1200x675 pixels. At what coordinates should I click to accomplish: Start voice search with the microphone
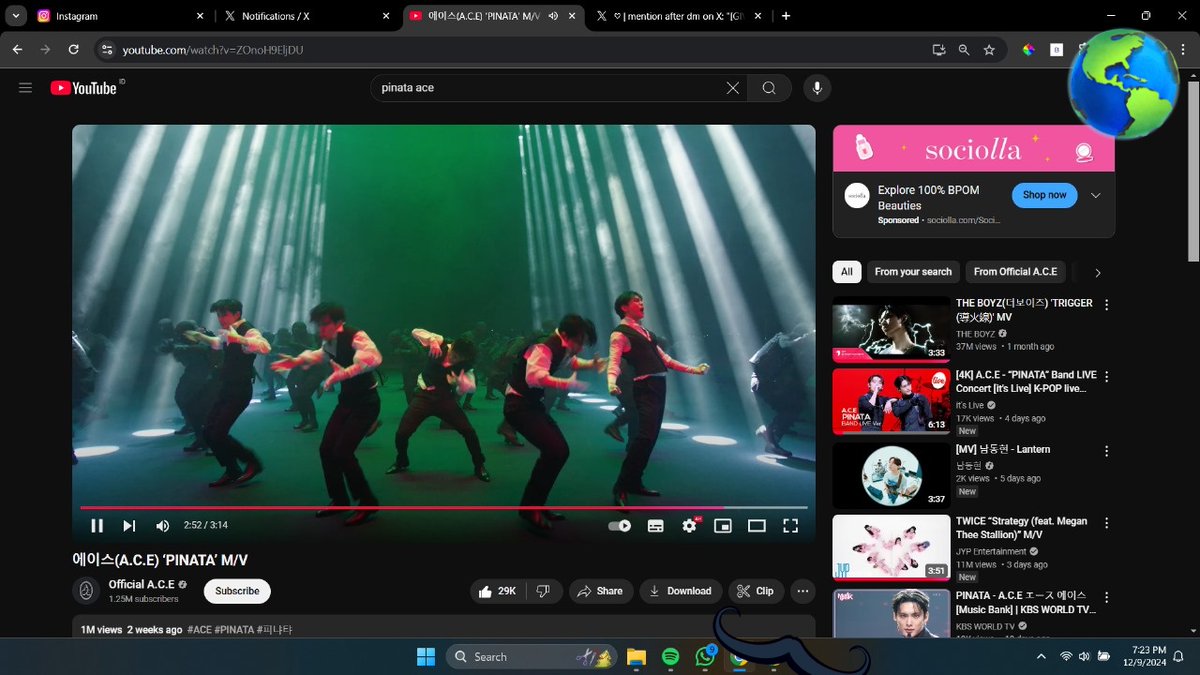click(x=817, y=88)
